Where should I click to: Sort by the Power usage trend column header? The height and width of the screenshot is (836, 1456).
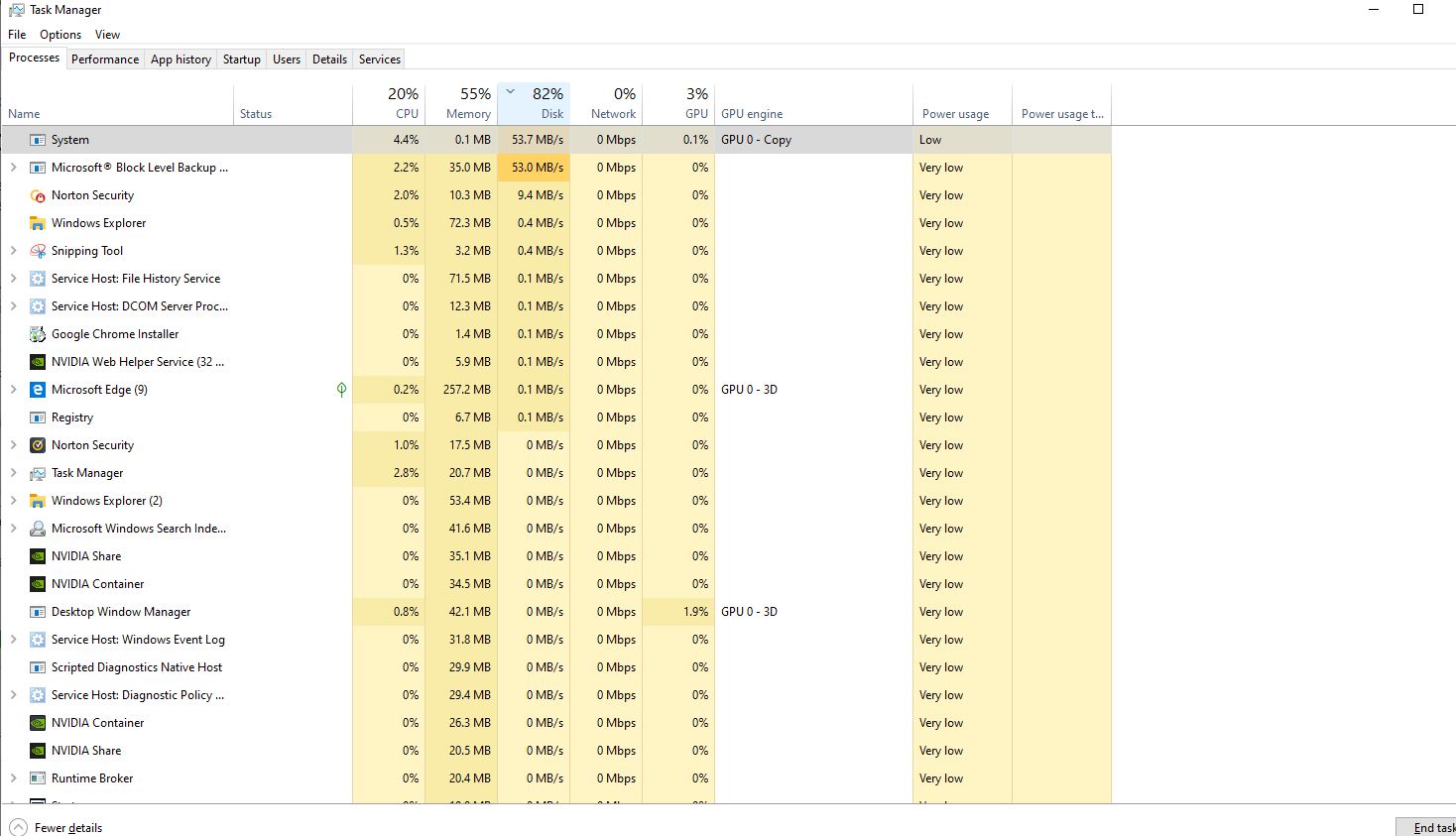[1061, 104]
